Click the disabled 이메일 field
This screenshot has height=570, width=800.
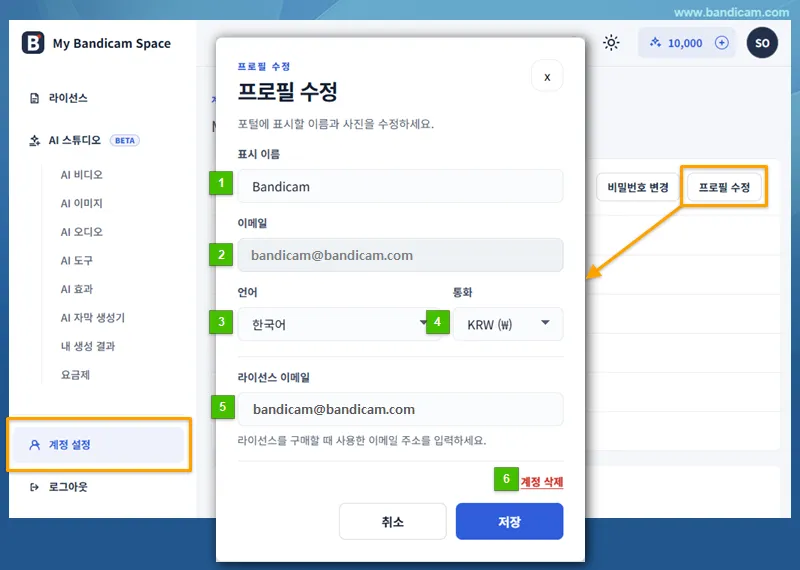401,255
